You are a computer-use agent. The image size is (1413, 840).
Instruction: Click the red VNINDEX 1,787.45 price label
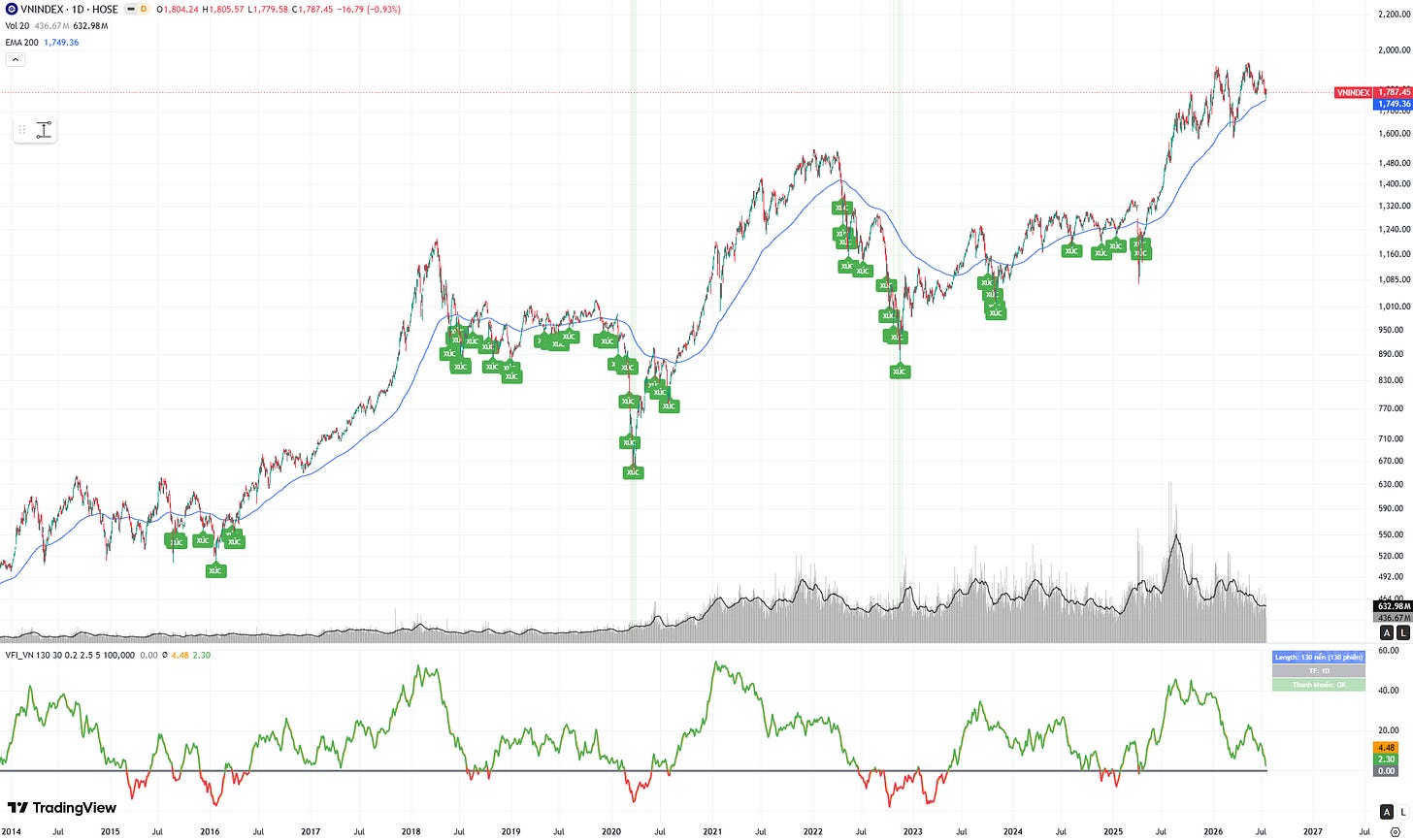1371,92
